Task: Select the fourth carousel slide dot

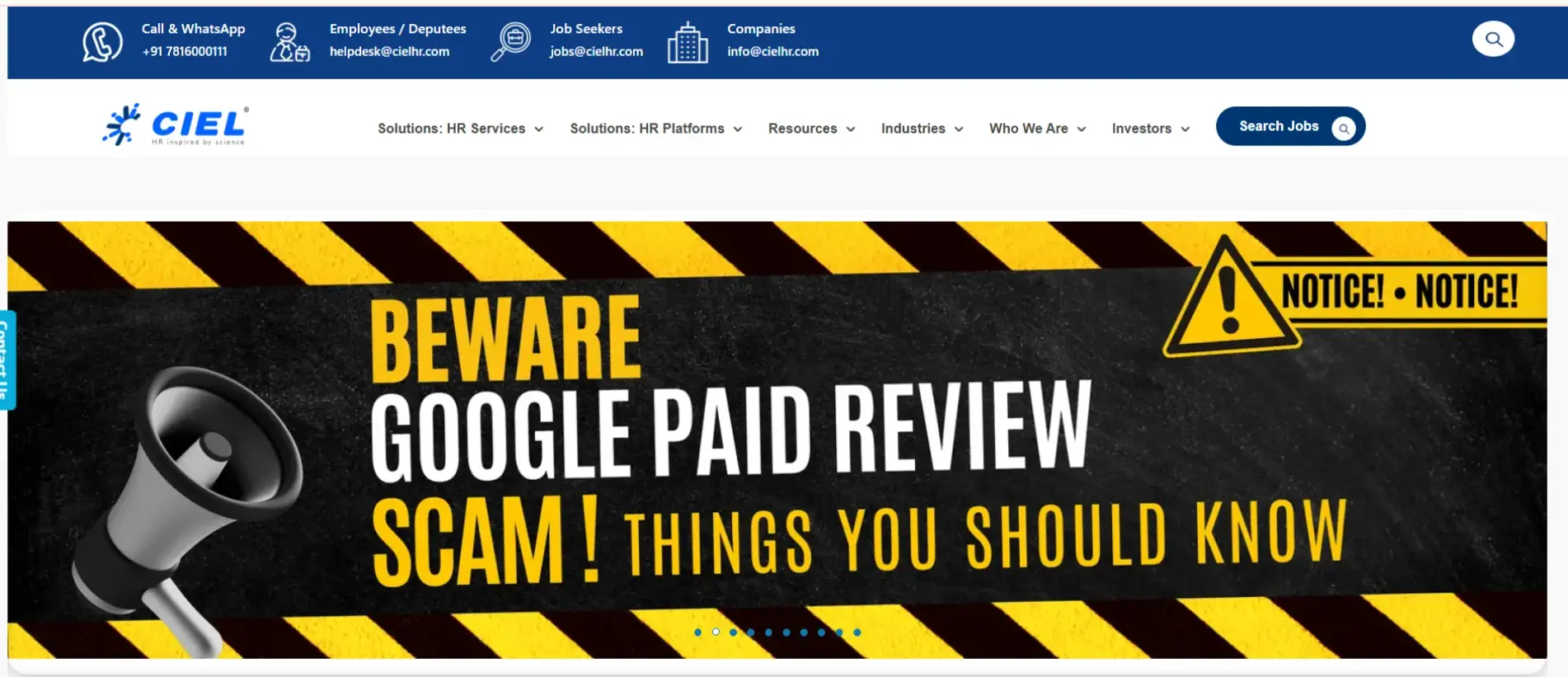Action: pyautogui.click(x=750, y=632)
